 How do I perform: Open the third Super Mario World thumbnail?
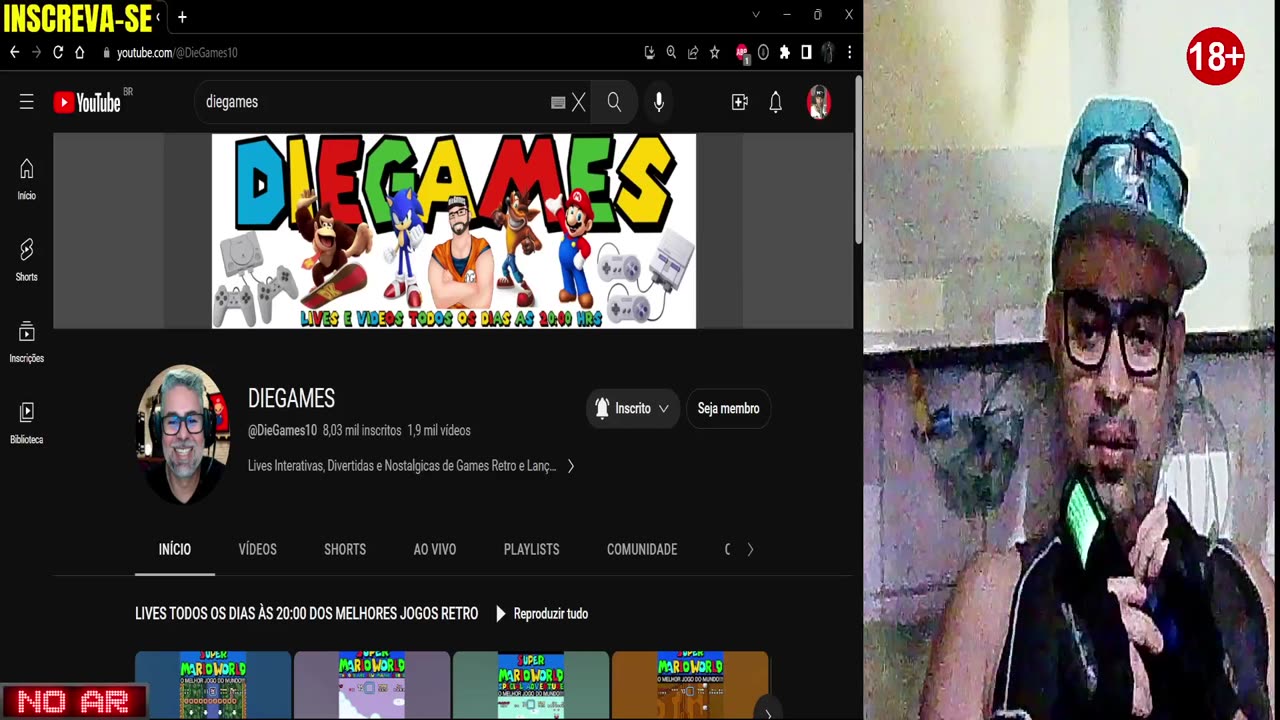pyautogui.click(x=531, y=685)
